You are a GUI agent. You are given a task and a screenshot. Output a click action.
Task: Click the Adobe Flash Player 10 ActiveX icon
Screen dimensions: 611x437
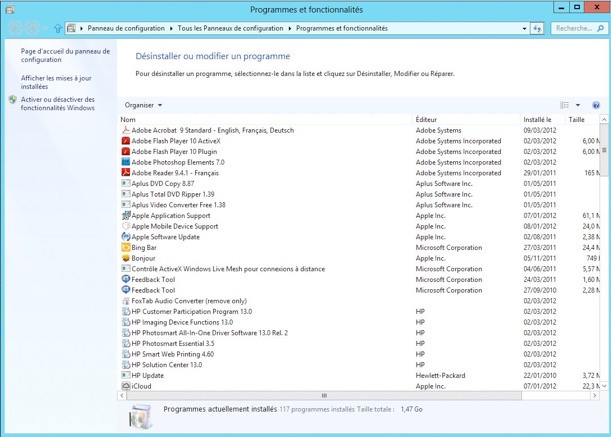(x=126, y=141)
